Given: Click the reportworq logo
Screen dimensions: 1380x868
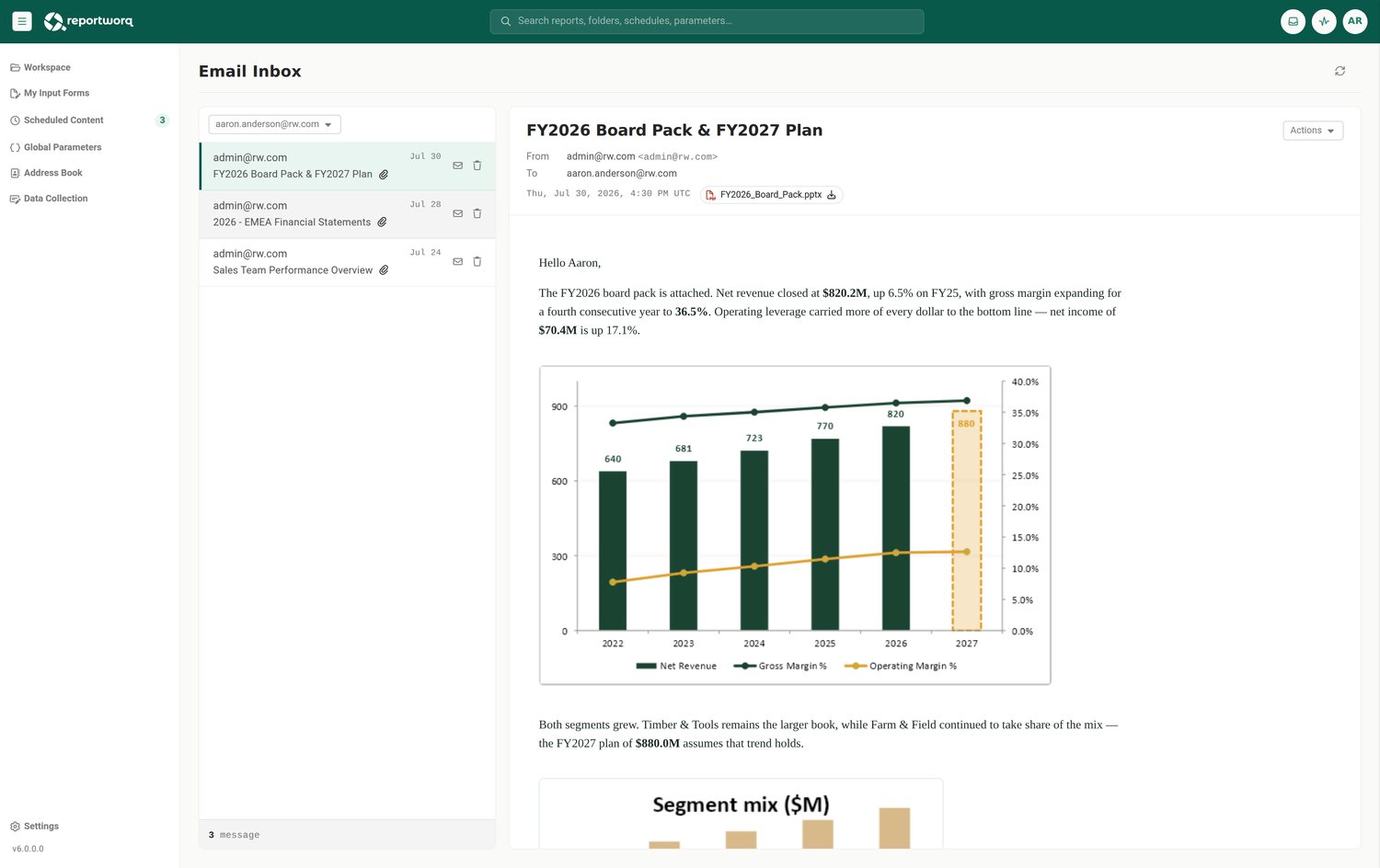Looking at the screenshot, I should pyautogui.click(x=88, y=21).
